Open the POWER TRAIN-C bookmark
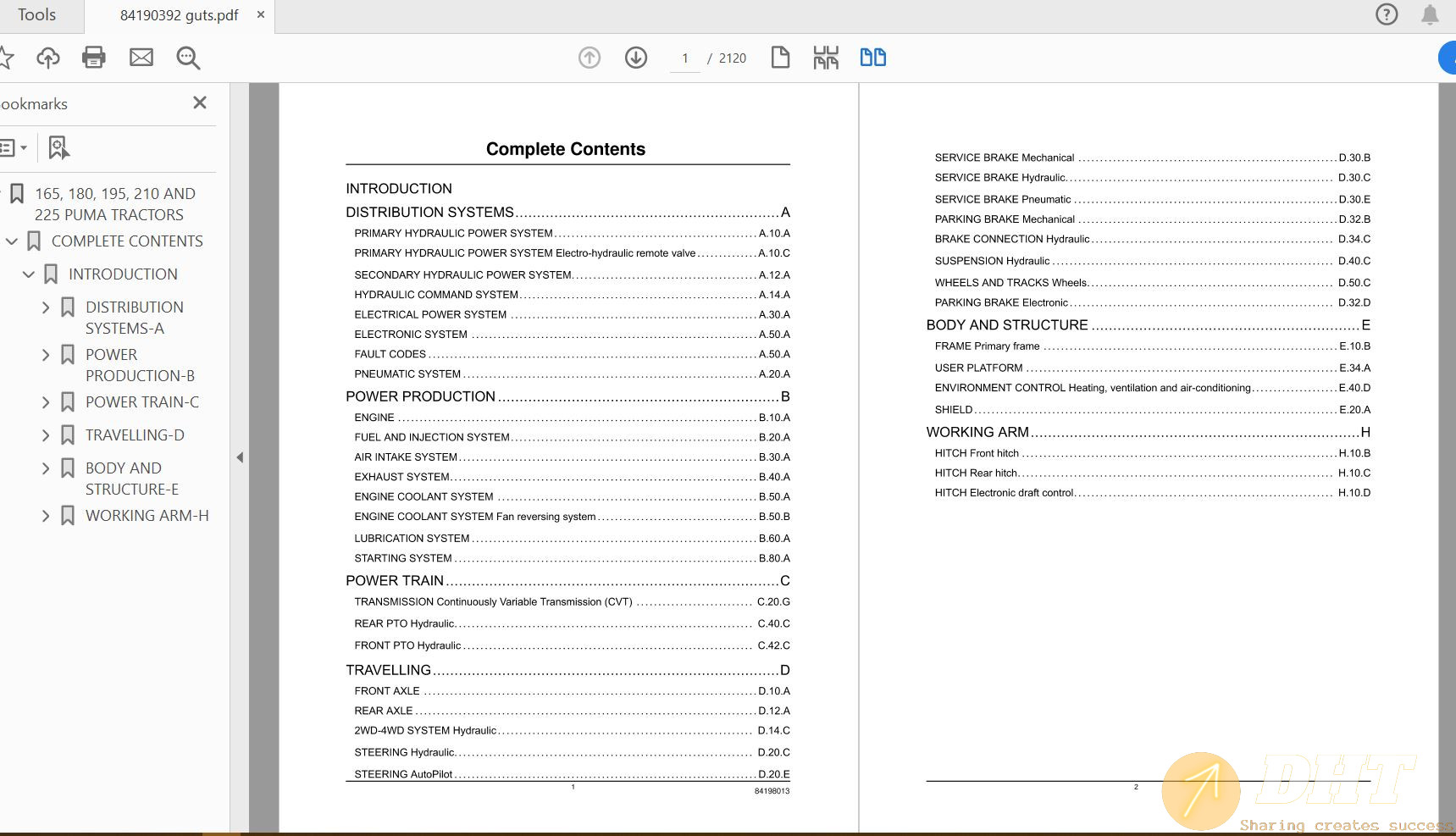The width and height of the screenshot is (1456, 836). tap(141, 402)
